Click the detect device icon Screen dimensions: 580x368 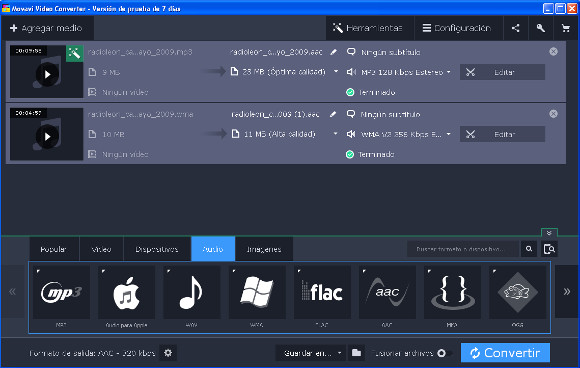coord(549,249)
